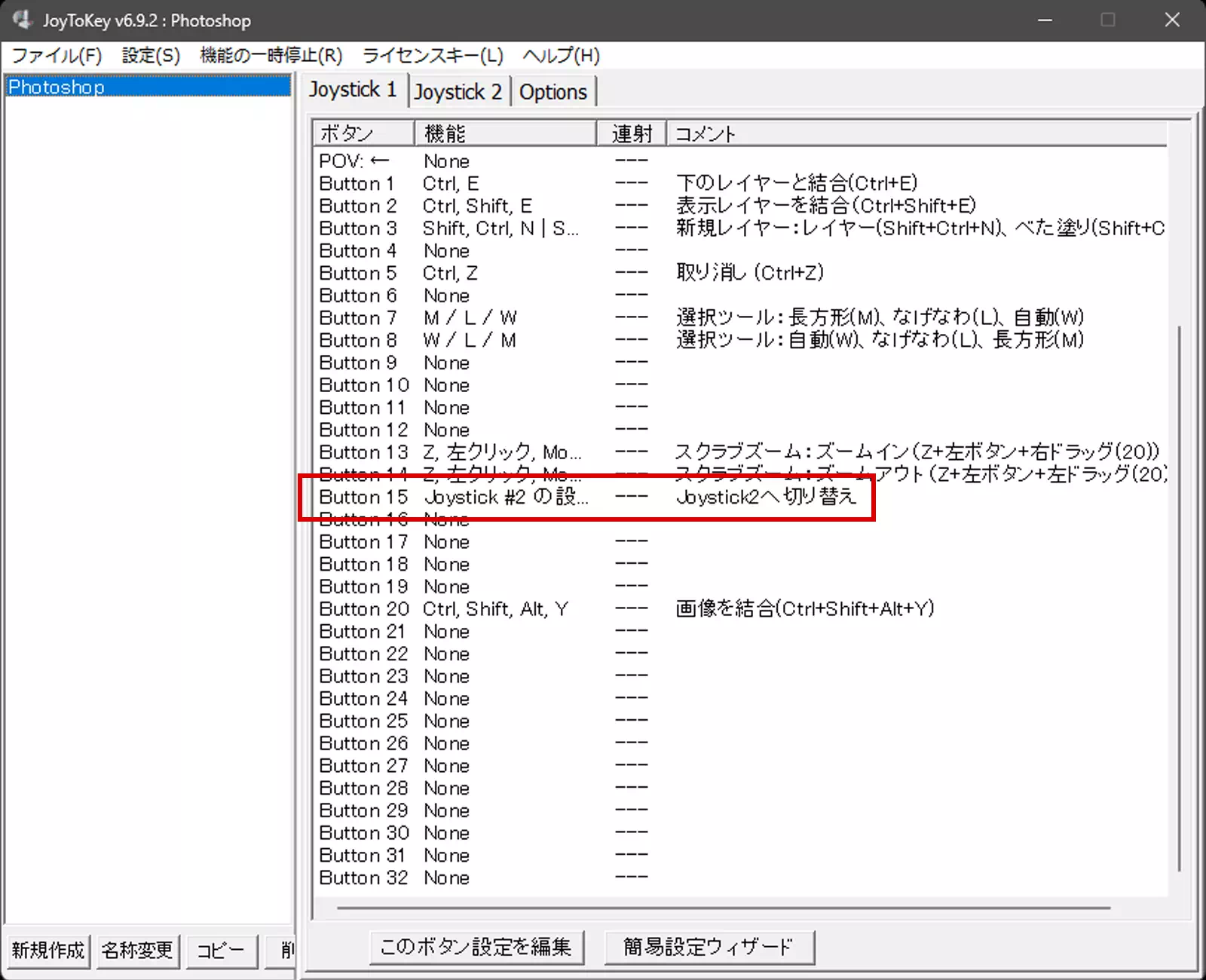Open the 簡易設定ウィザード

[709, 947]
